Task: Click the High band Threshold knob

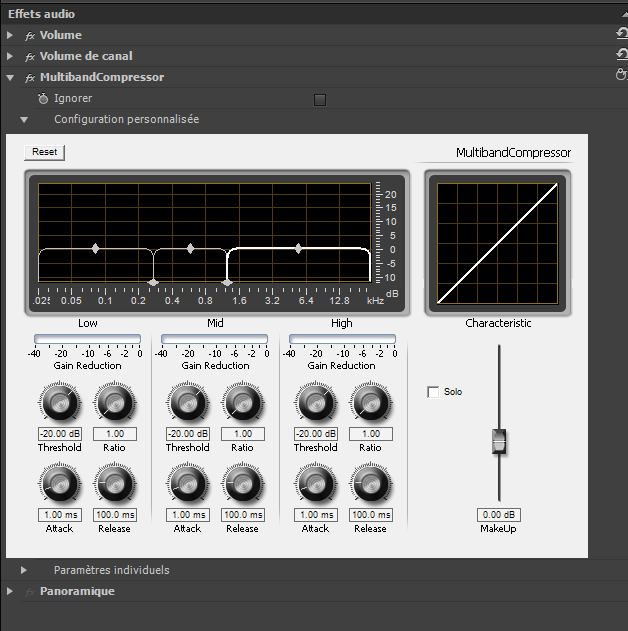Action: tap(316, 403)
